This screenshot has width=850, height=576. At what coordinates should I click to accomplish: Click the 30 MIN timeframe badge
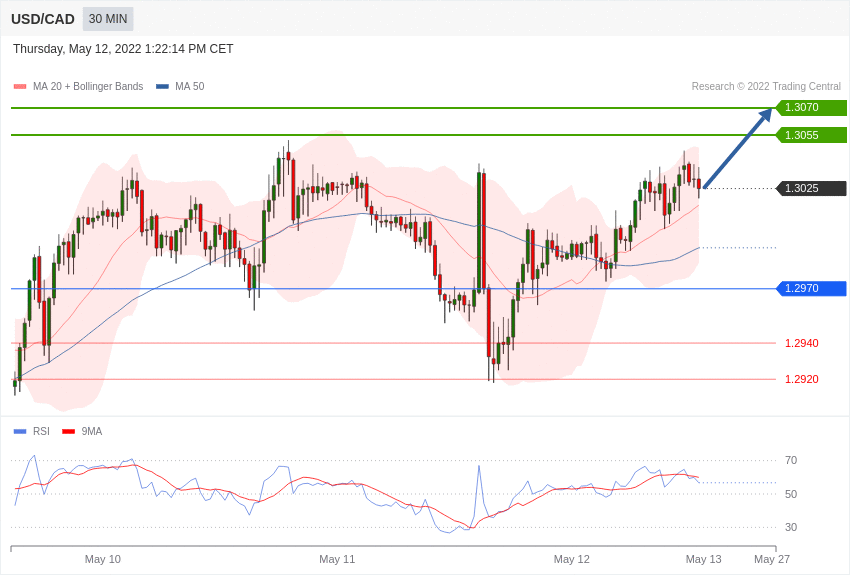click(108, 19)
